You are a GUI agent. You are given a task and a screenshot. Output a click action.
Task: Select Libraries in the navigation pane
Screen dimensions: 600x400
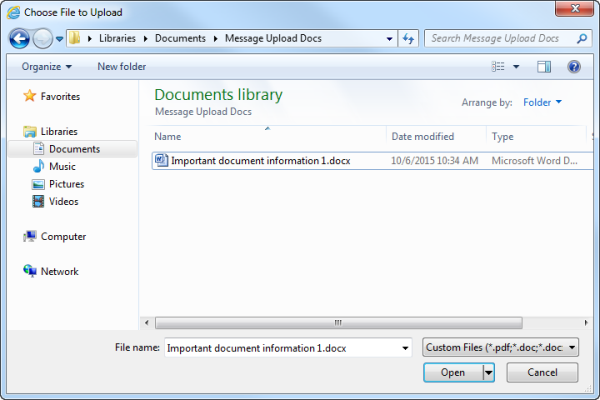[59, 131]
